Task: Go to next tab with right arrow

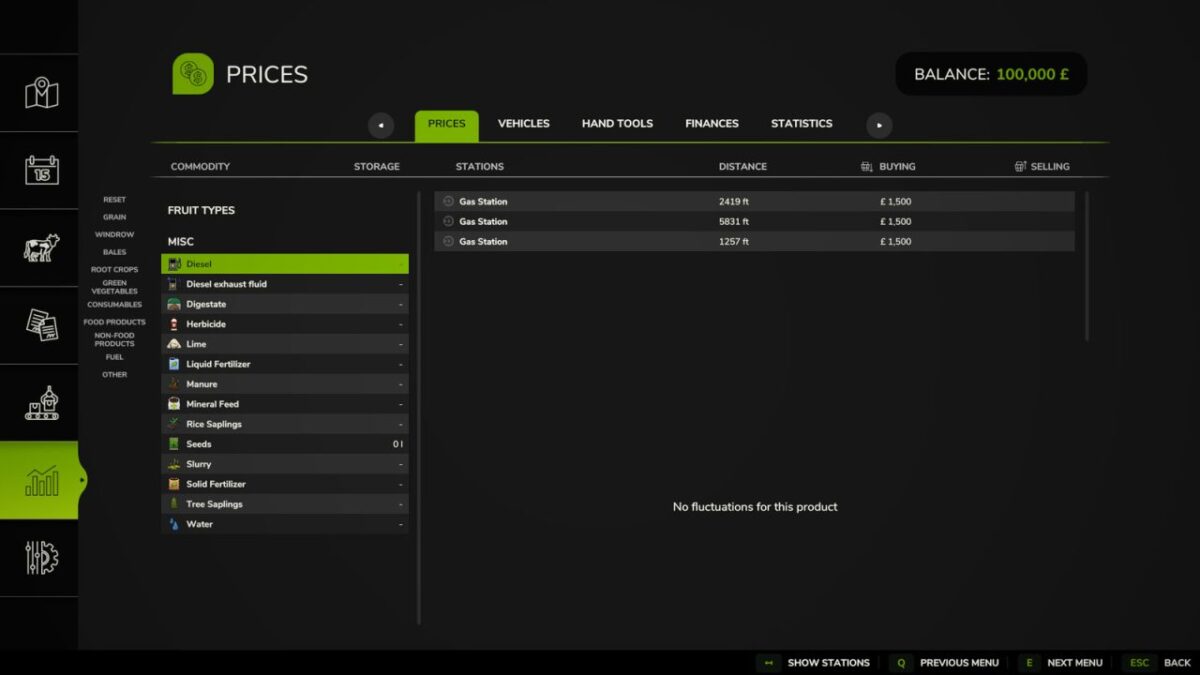Action: click(879, 125)
